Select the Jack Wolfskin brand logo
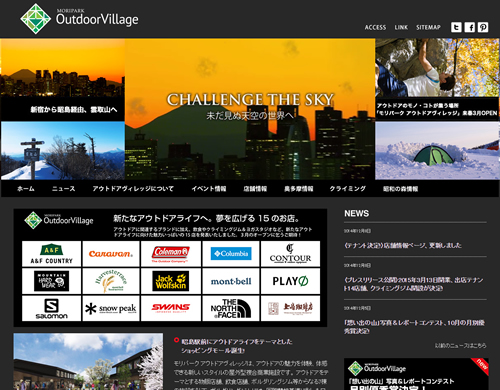 click(x=171, y=281)
